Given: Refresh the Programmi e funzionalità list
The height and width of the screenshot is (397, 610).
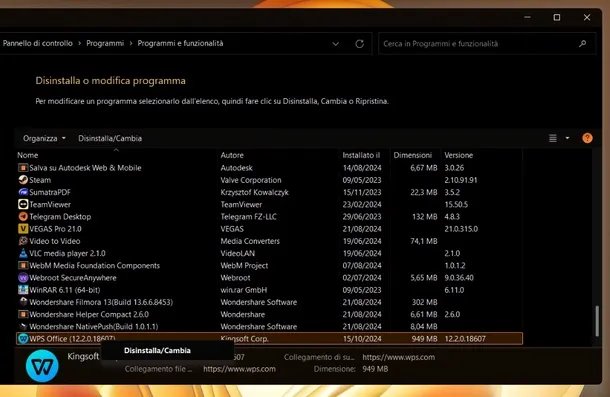Looking at the screenshot, I should click(359, 44).
